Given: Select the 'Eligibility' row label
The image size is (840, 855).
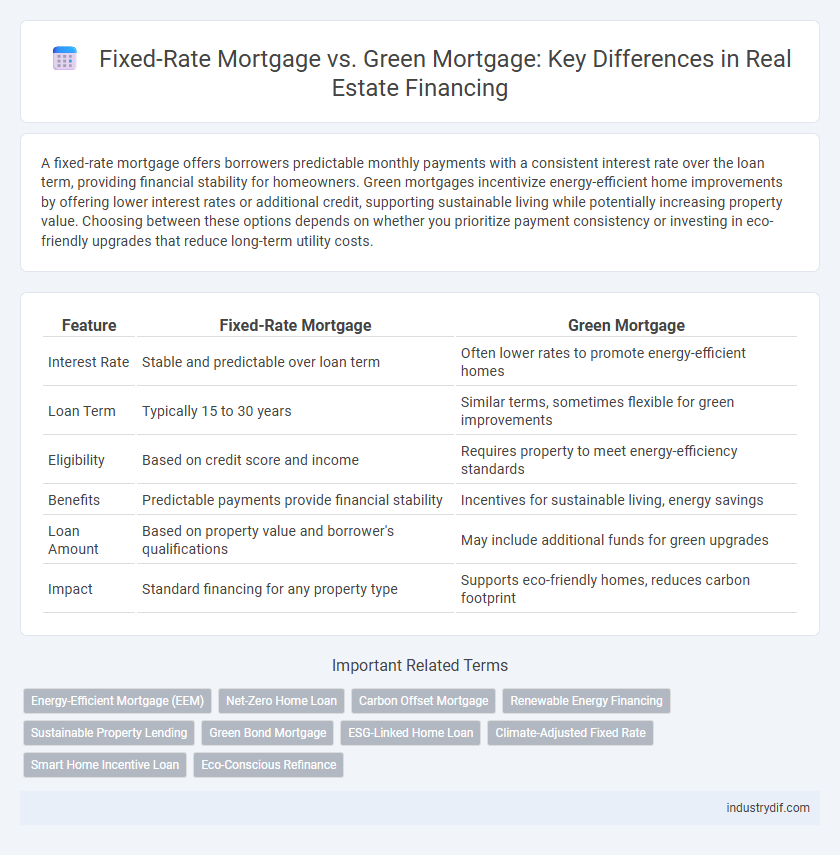Looking at the screenshot, I should (x=76, y=460).
